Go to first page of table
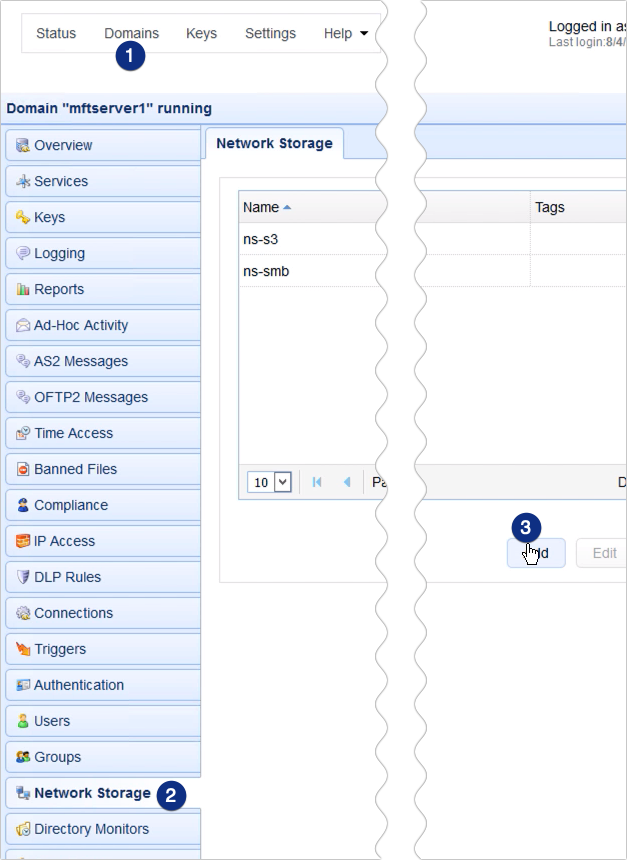 tap(317, 482)
